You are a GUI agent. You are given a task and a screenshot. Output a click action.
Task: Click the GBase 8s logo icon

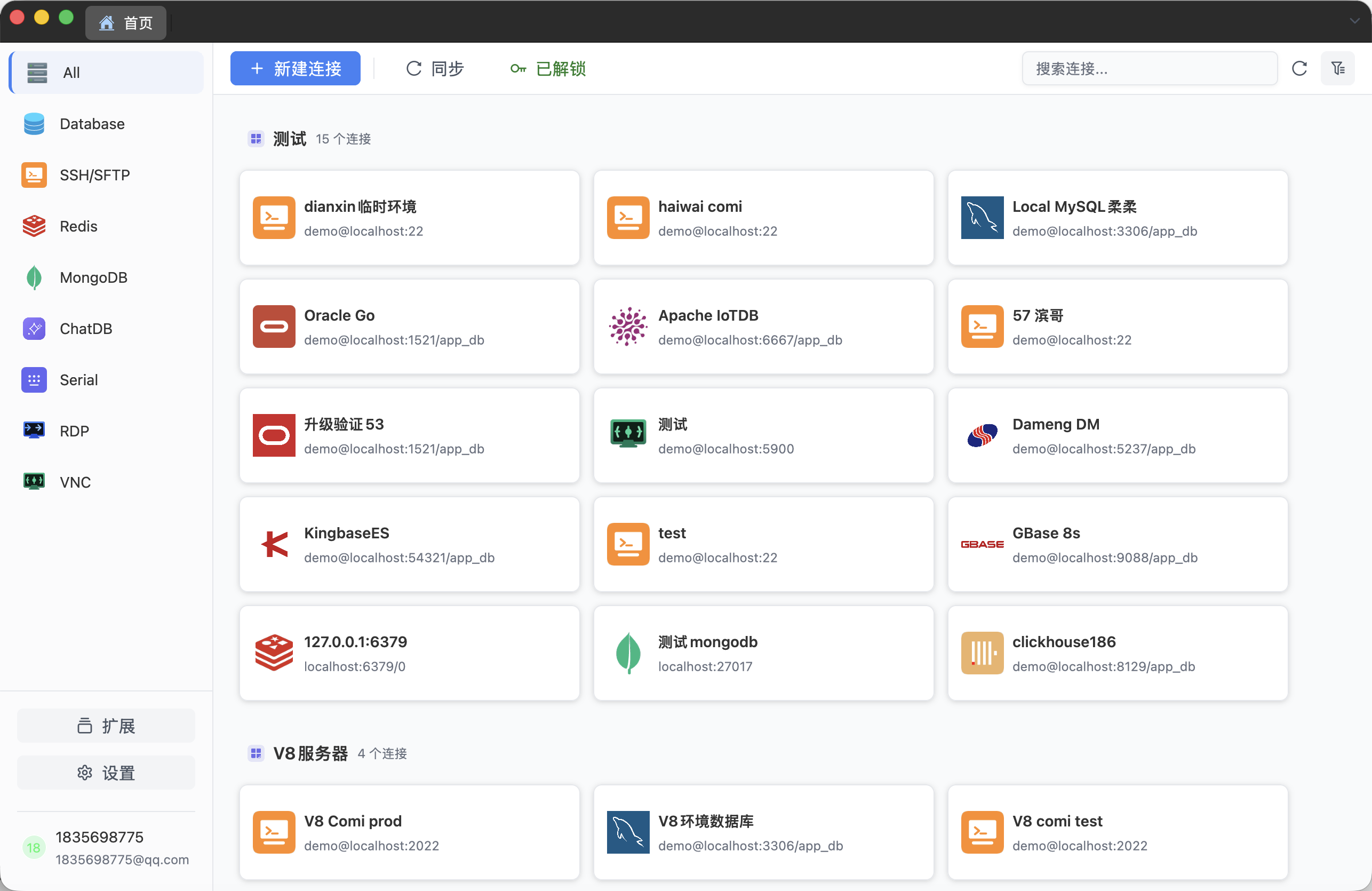click(x=982, y=544)
